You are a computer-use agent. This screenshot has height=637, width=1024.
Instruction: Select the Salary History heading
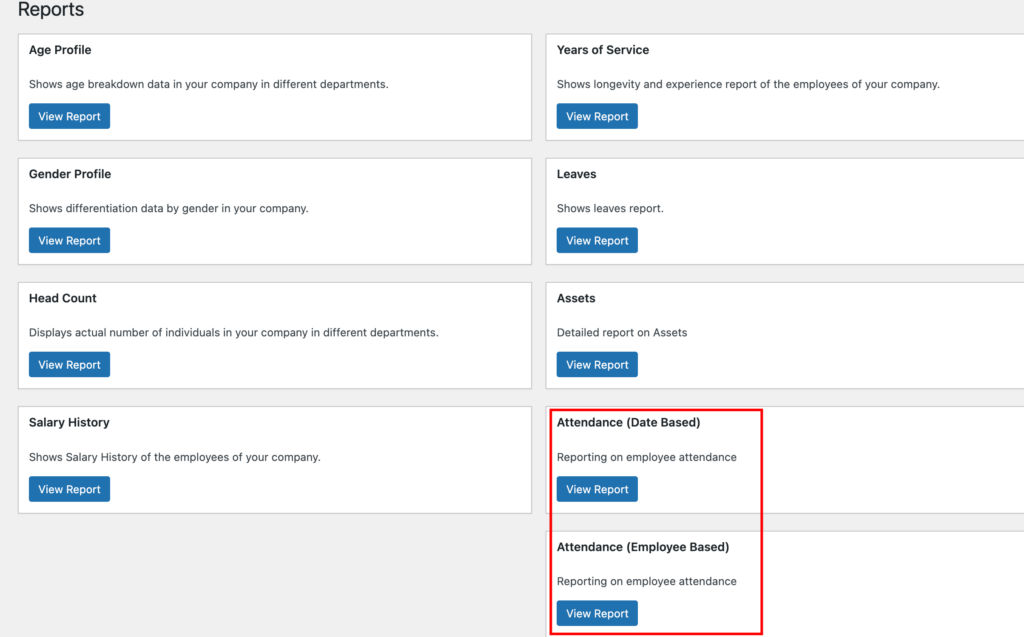point(69,422)
